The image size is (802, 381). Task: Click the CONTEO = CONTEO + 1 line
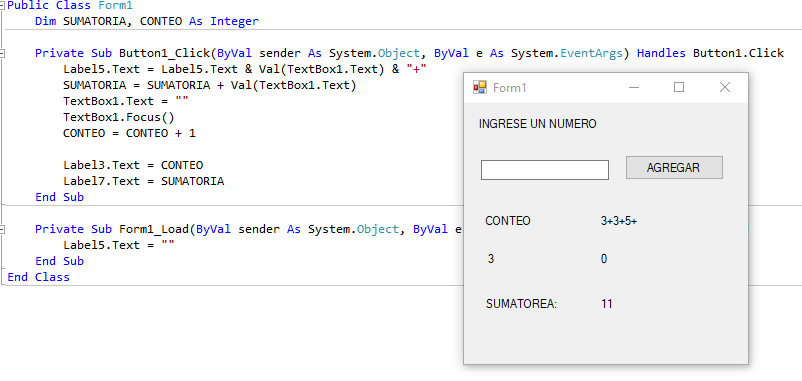click(129, 133)
